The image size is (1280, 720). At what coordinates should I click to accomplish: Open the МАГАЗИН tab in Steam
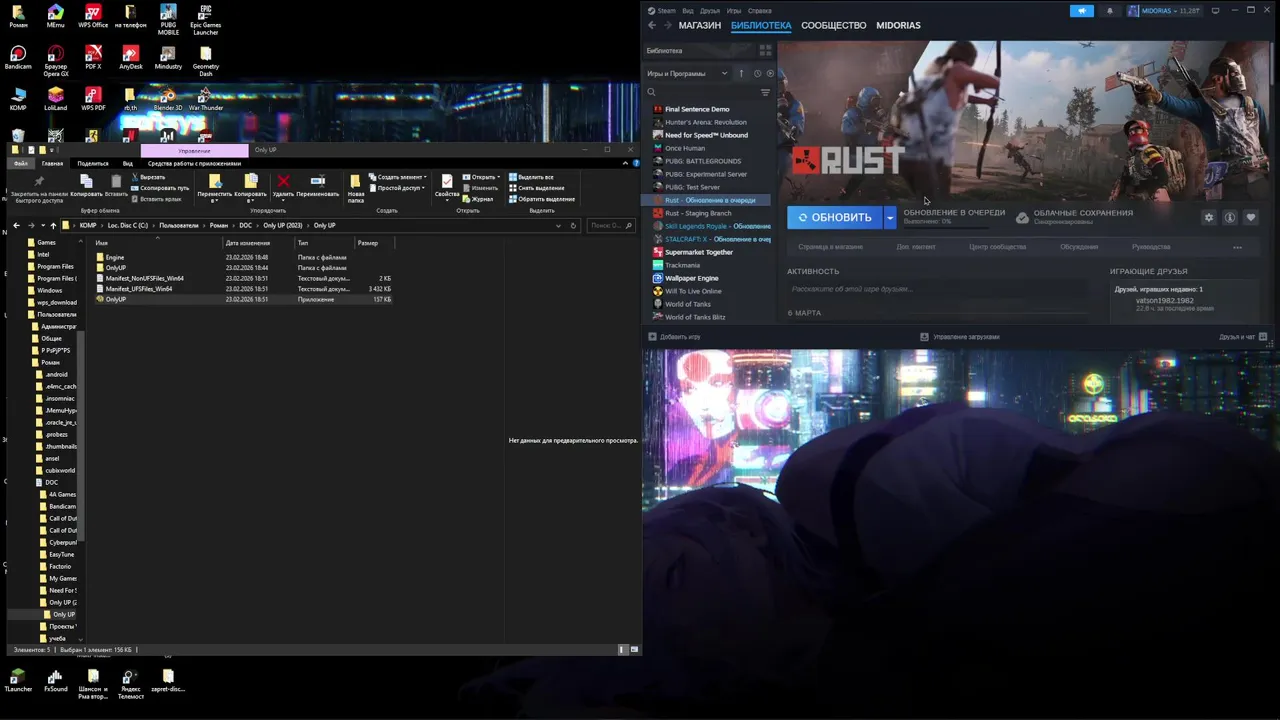pyautogui.click(x=699, y=25)
